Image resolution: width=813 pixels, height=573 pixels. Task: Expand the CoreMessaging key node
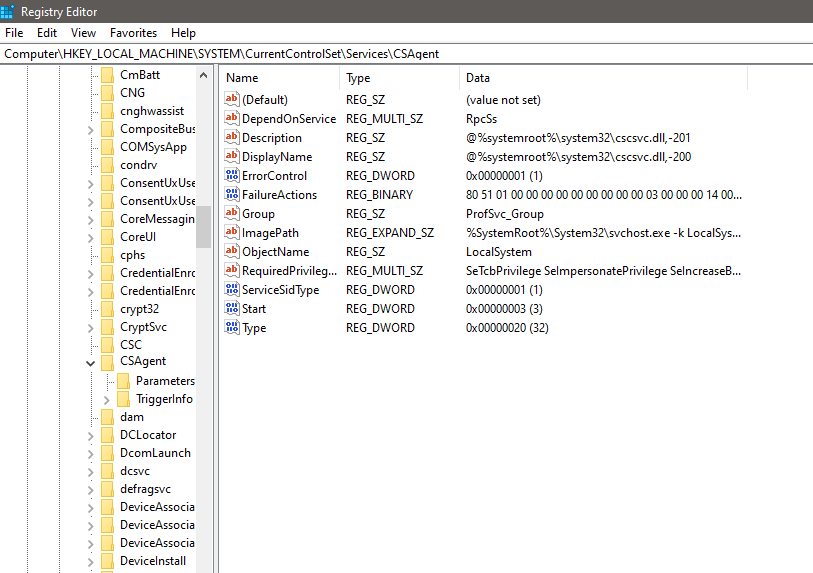tap(91, 220)
